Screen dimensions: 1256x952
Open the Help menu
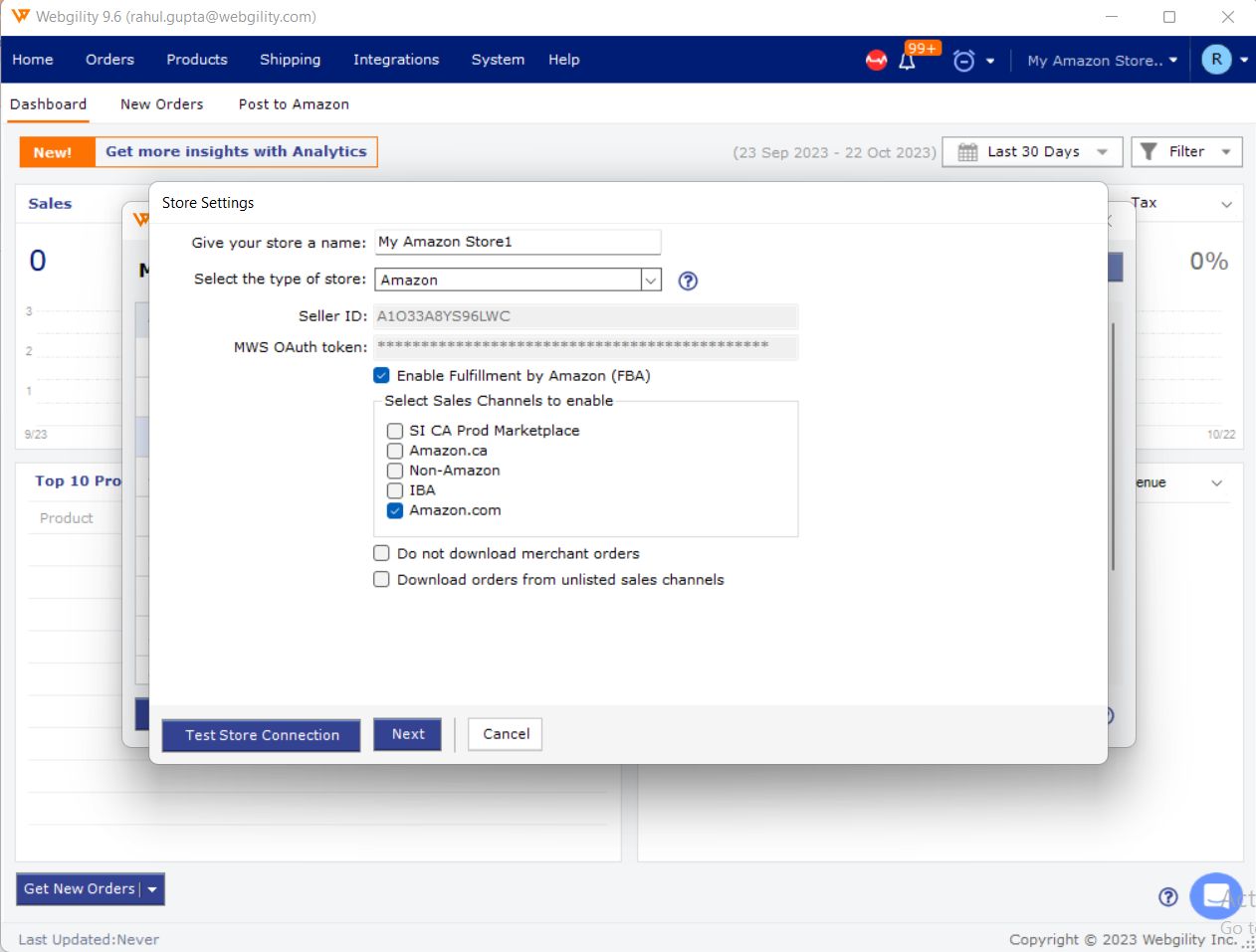click(563, 60)
